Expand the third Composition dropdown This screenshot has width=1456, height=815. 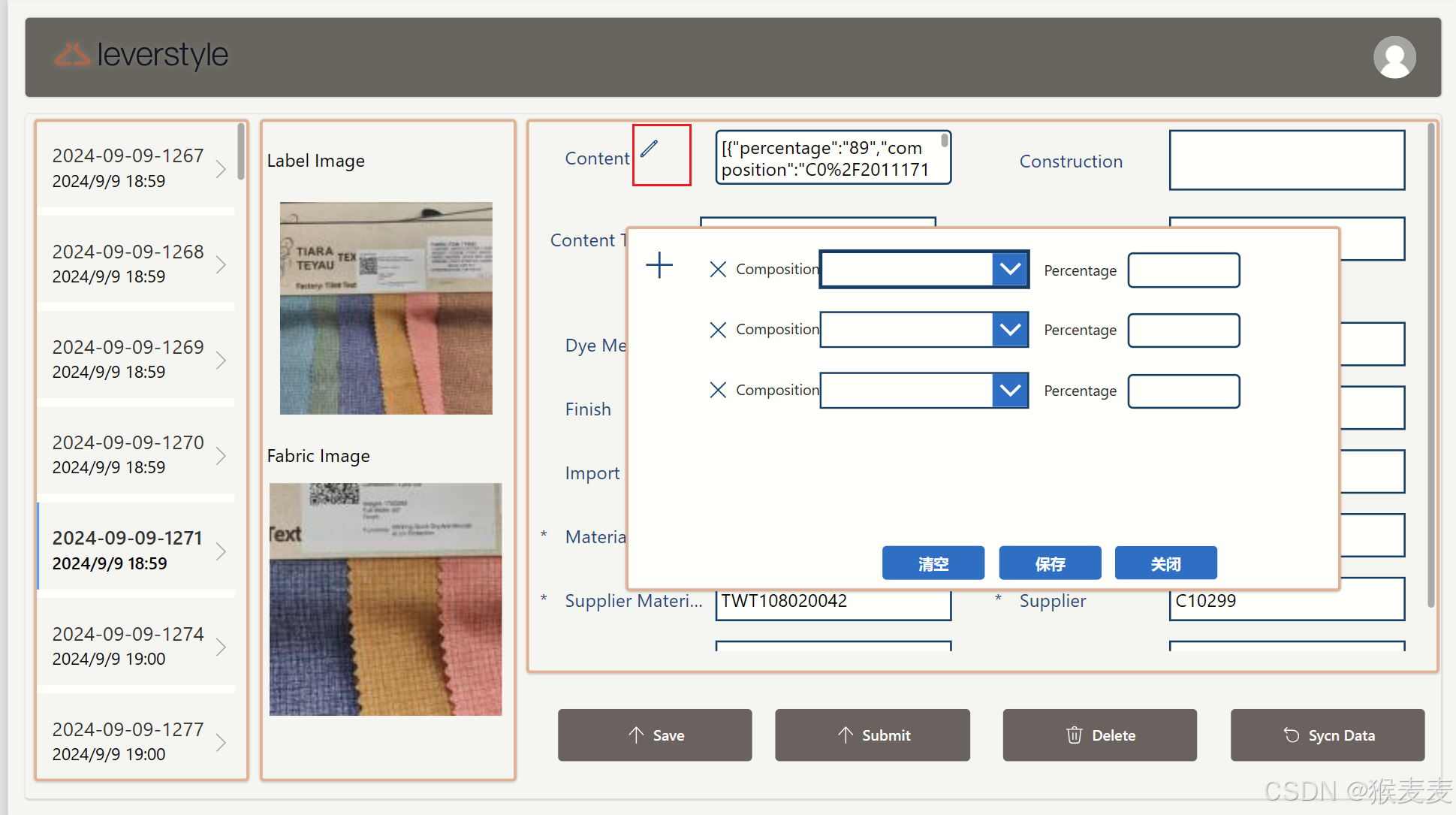(1010, 391)
